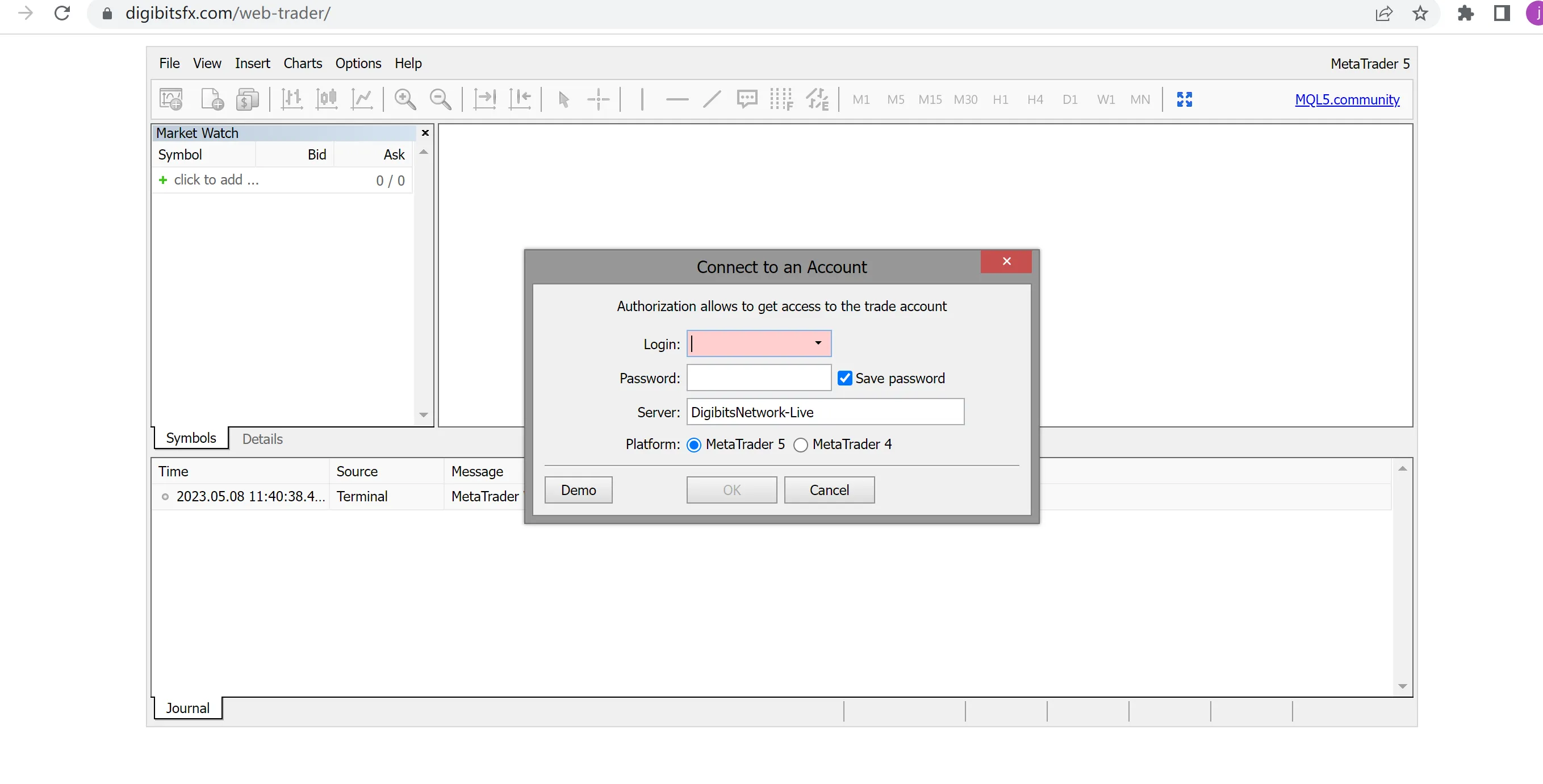Open the File menu
The image size is (1543, 784).
tap(169, 63)
